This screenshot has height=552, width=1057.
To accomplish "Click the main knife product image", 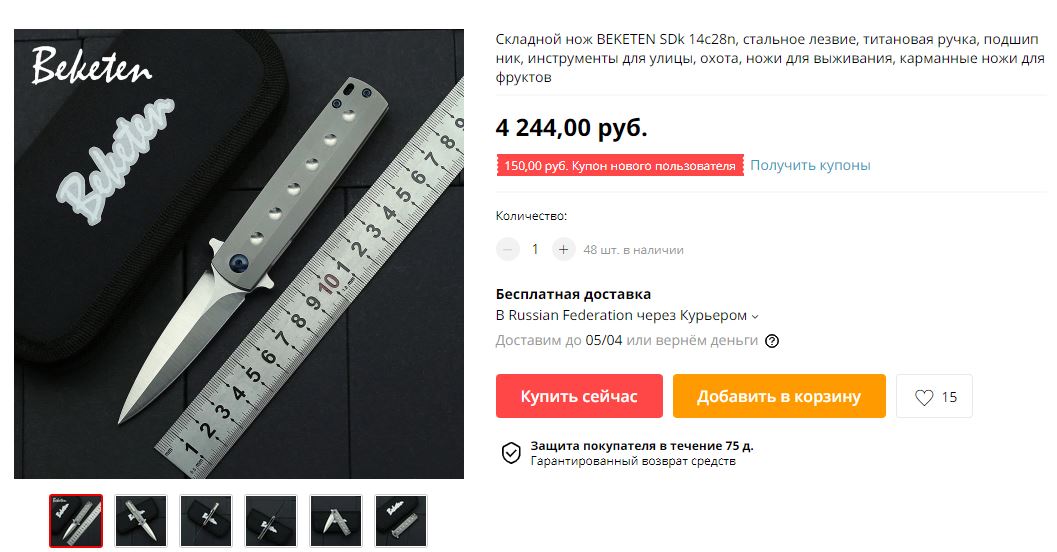I will point(239,254).
